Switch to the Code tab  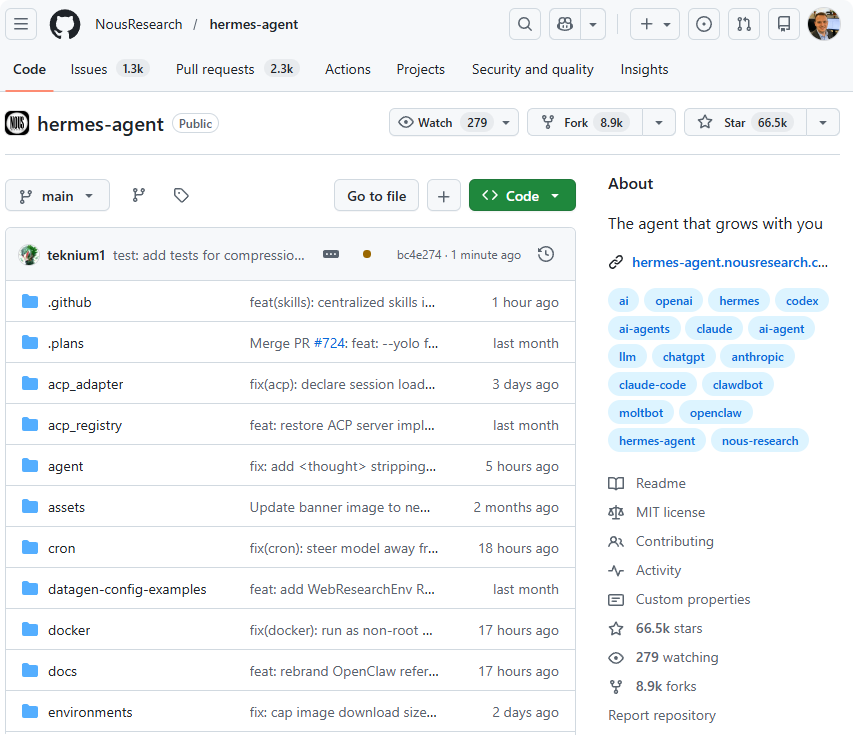tap(29, 69)
